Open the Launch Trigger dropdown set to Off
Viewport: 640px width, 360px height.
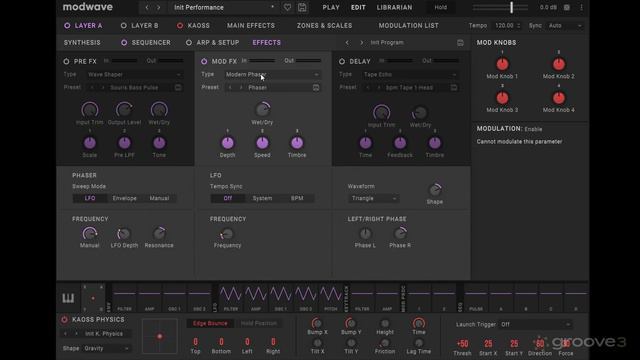(x=536, y=324)
